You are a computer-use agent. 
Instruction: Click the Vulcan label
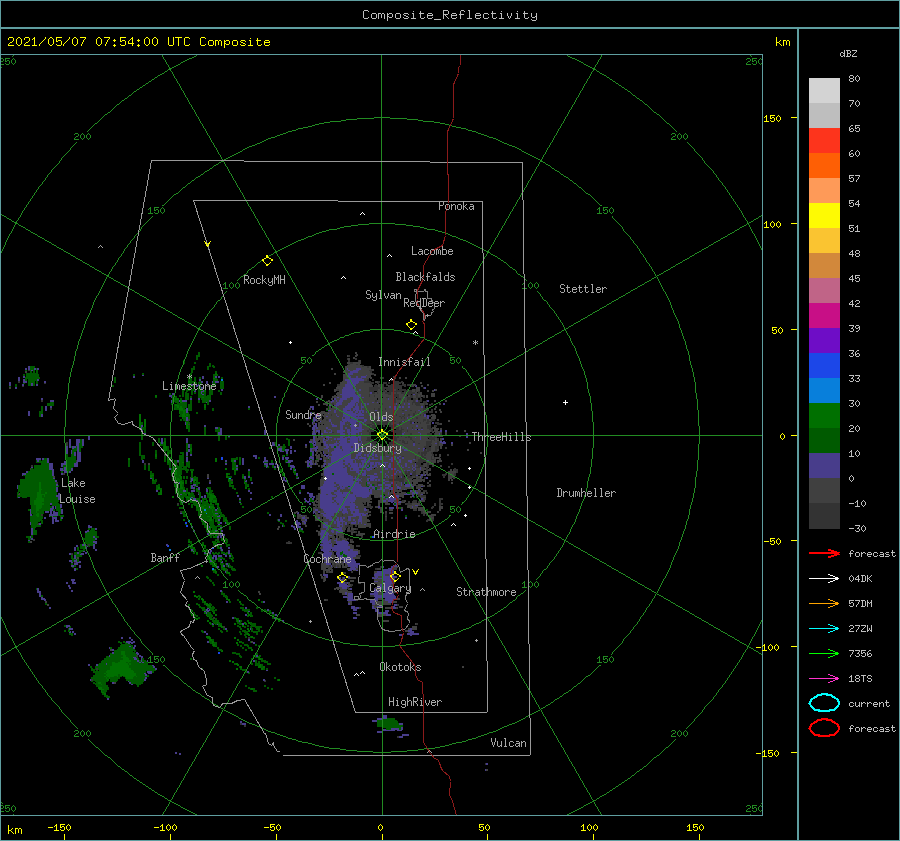pyautogui.click(x=509, y=743)
